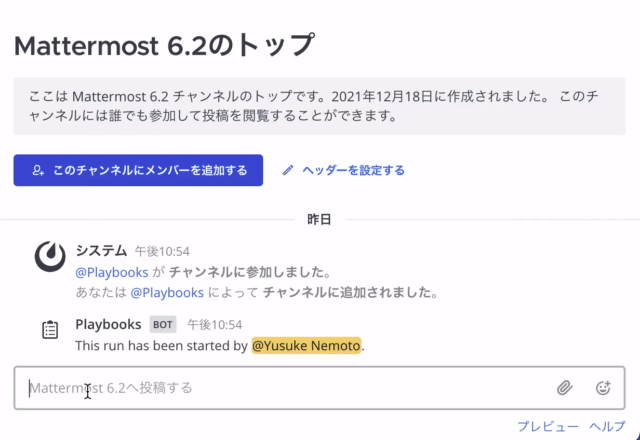
Task: Click the BOT tag badge
Action: point(163,325)
